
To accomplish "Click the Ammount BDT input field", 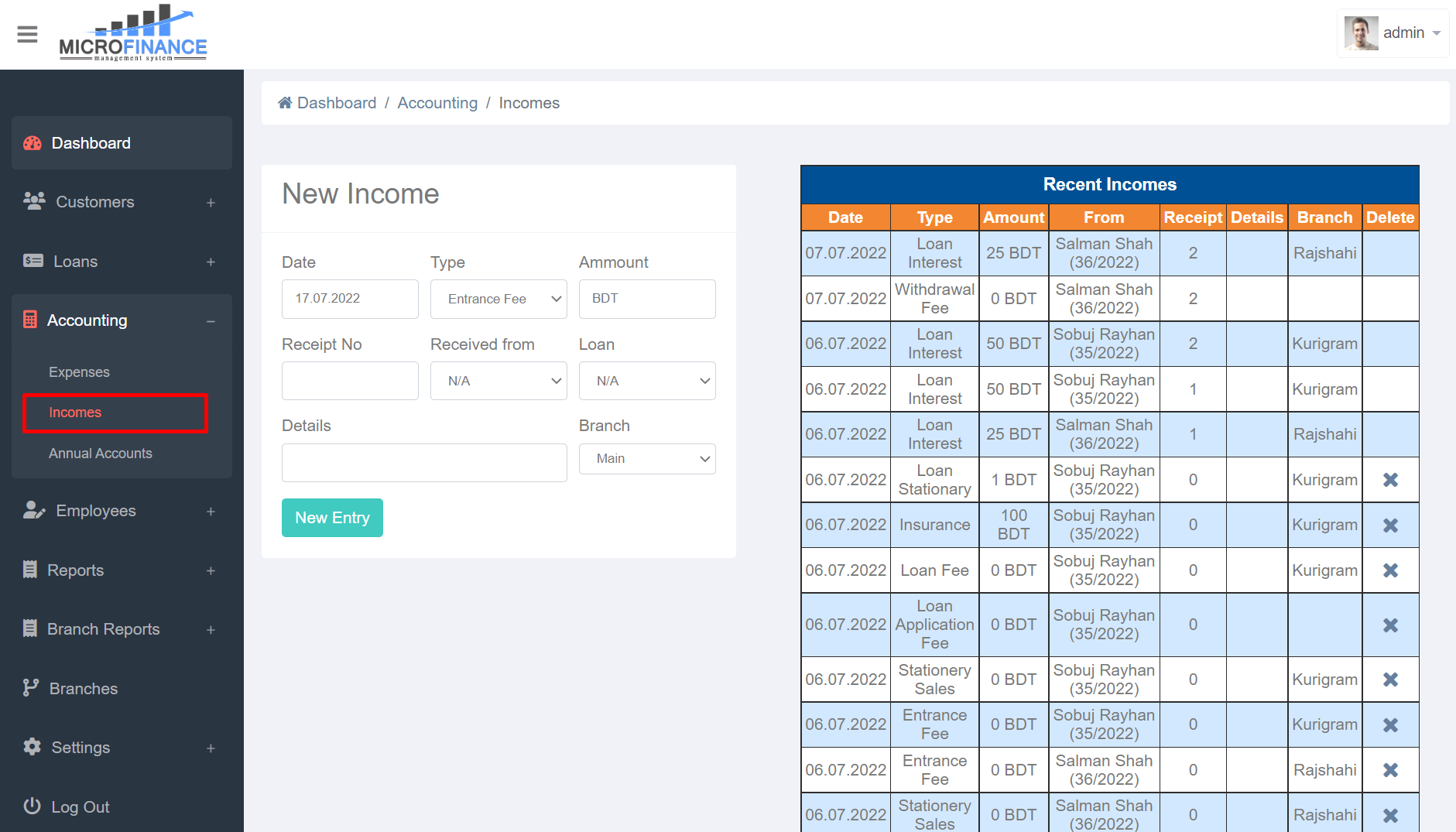I will 647,299.
